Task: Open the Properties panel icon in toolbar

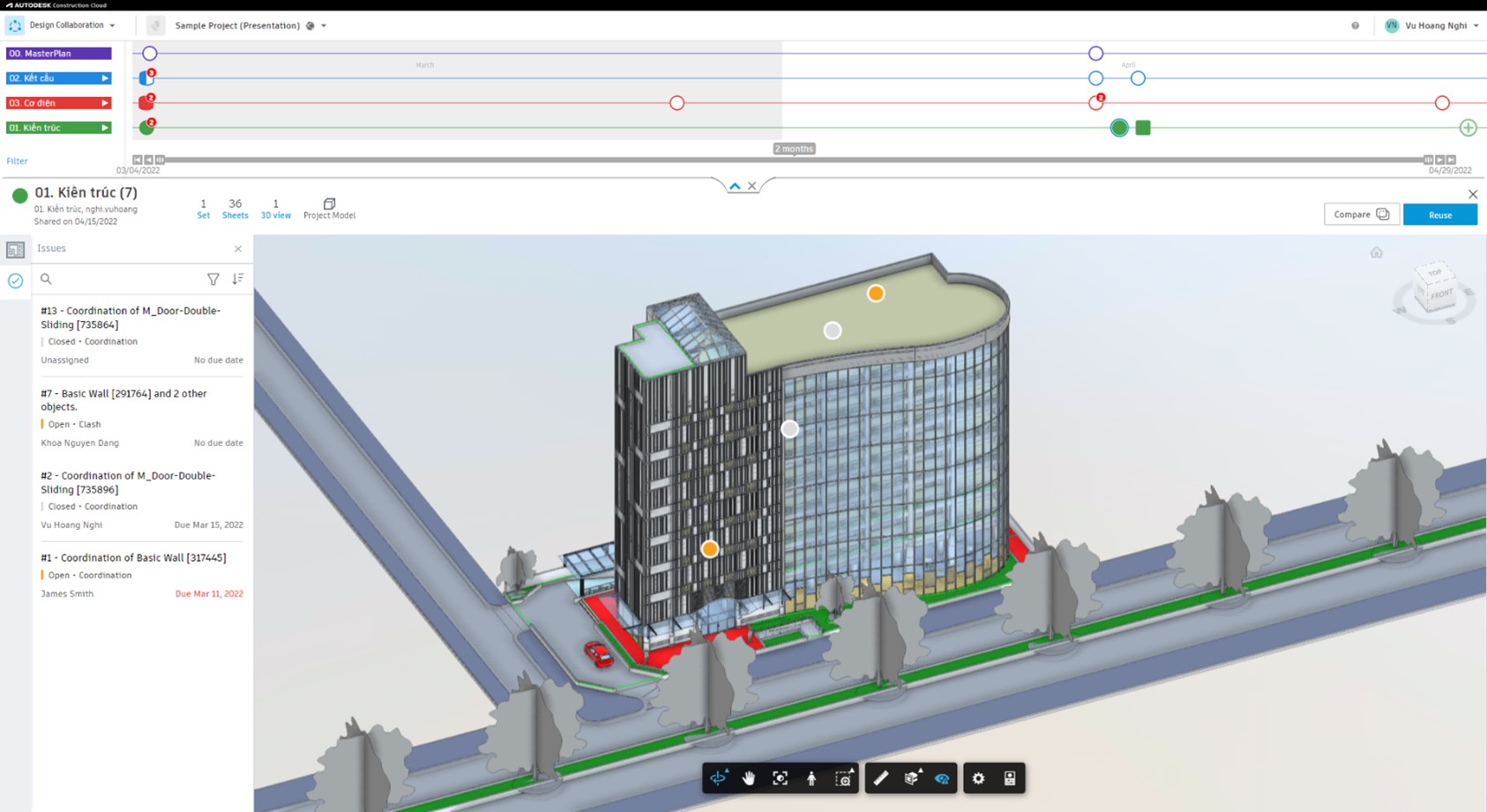Action: [1010, 778]
